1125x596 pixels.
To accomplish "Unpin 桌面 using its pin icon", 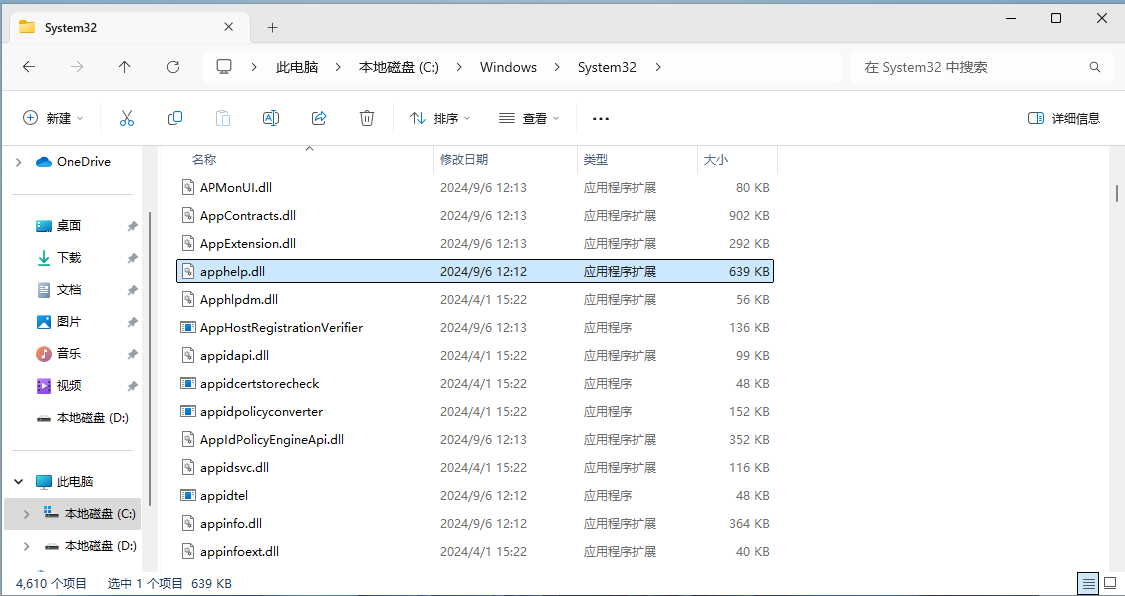I will [x=133, y=226].
